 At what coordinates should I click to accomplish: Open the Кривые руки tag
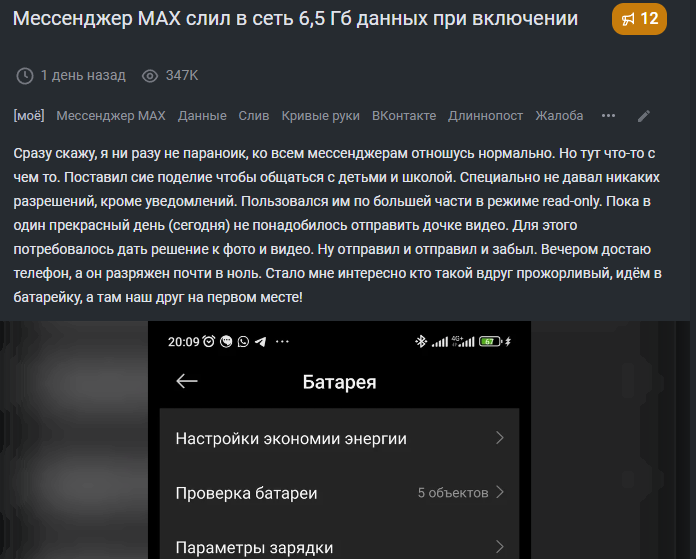click(x=320, y=116)
